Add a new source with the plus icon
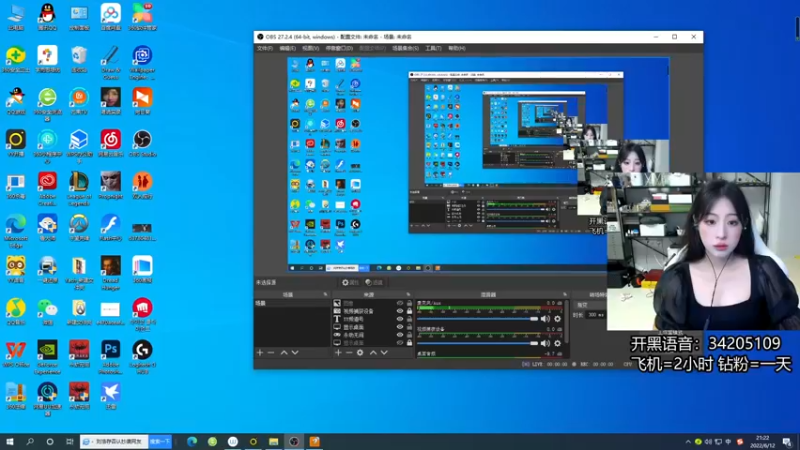800x450 pixels. pyautogui.click(x=338, y=353)
